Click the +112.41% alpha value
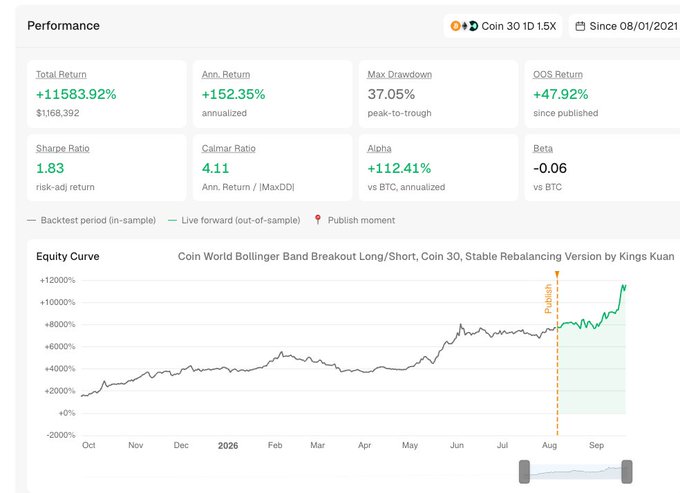This screenshot has height=493, width=680. click(399, 168)
